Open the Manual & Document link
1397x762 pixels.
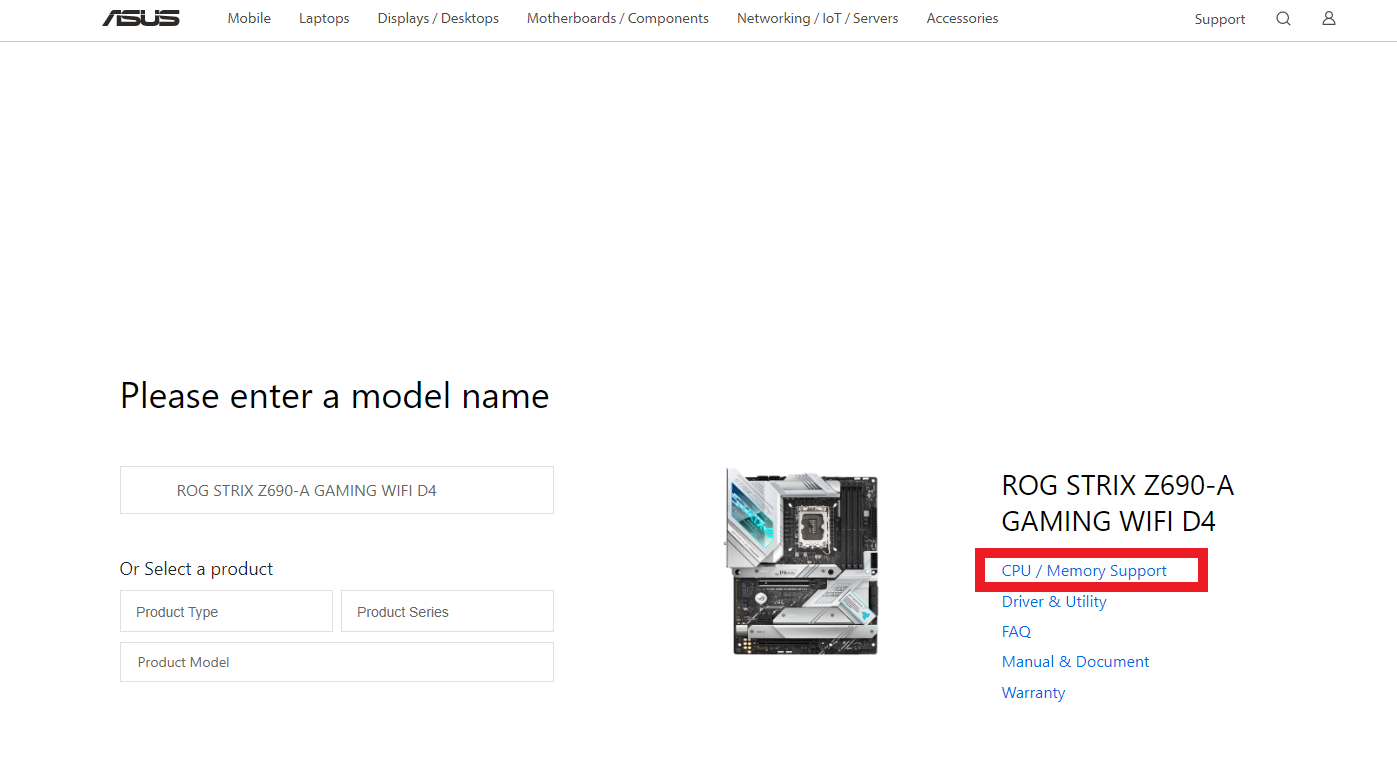click(1075, 661)
